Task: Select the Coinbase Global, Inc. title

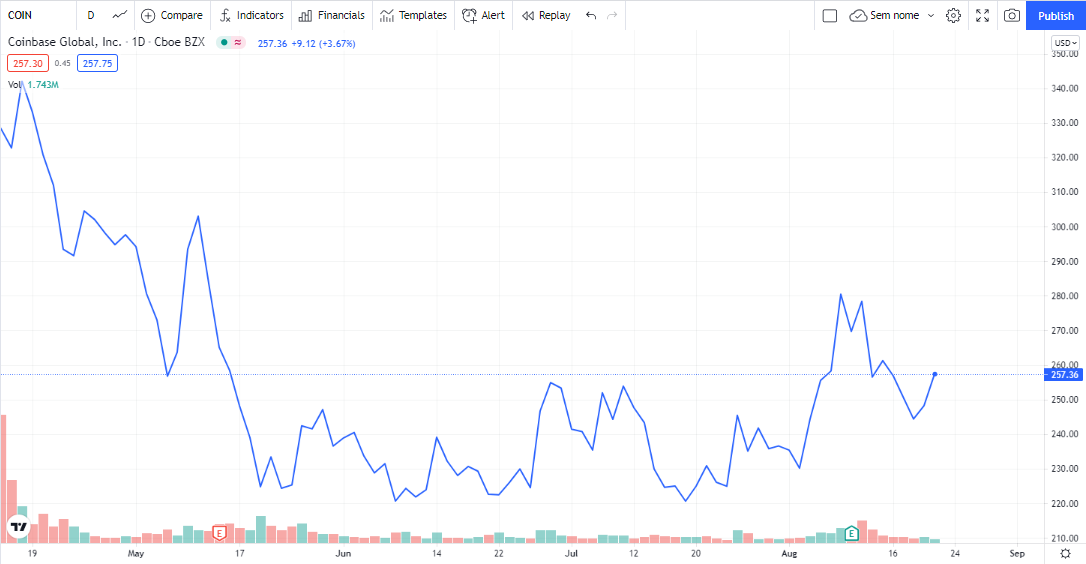Action: click(x=64, y=42)
